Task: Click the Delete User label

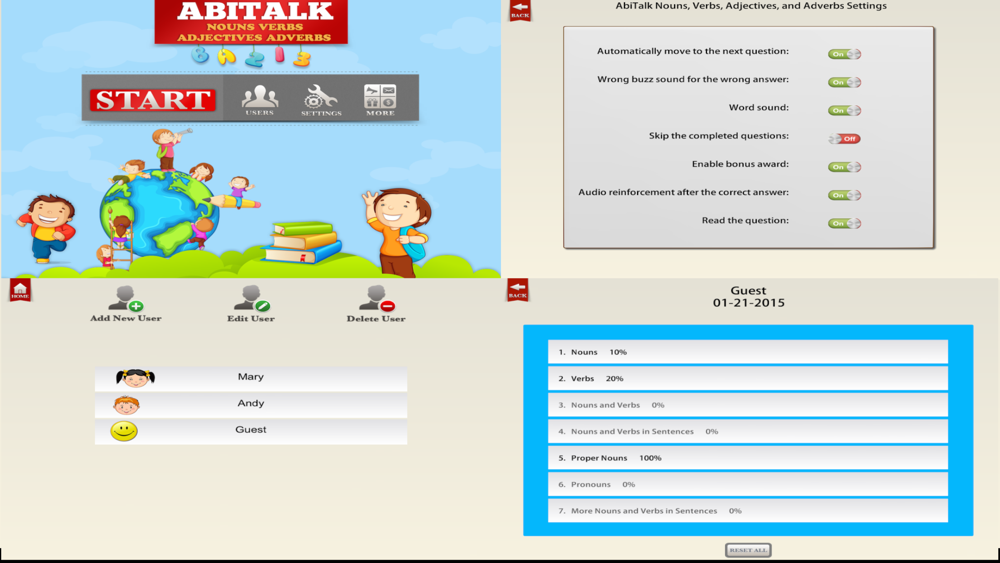Action: pyautogui.click(x=376, y=318)
